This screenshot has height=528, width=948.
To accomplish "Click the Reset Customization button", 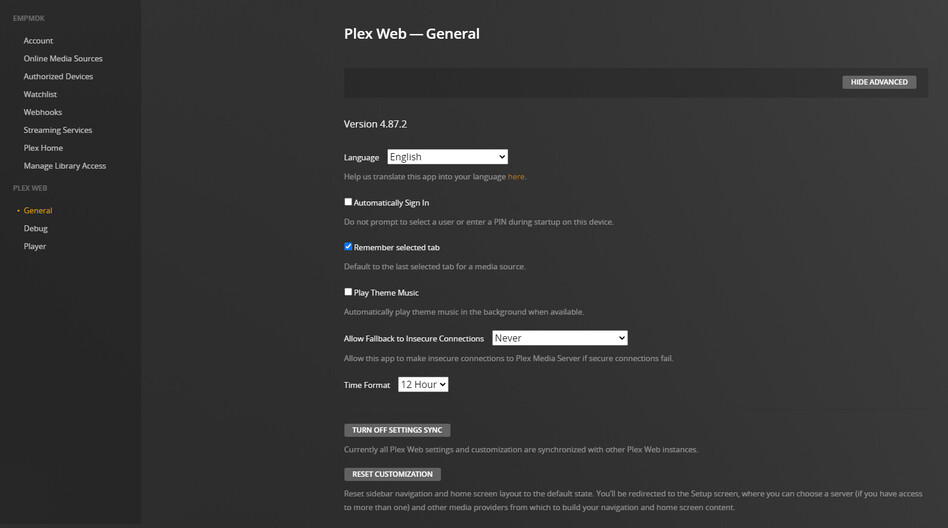I will tap(392, 474).
